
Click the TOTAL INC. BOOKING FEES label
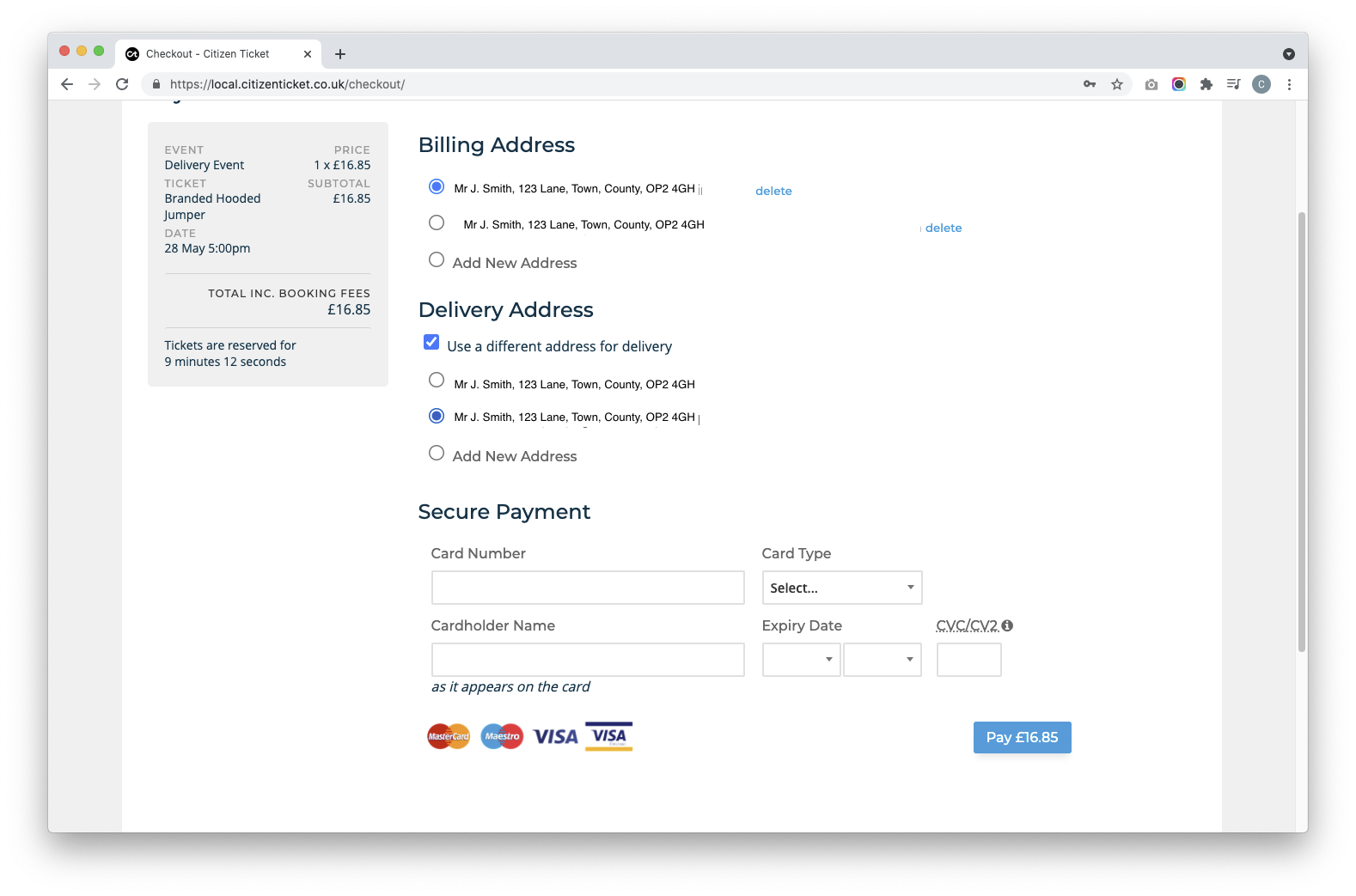(289, 293)
